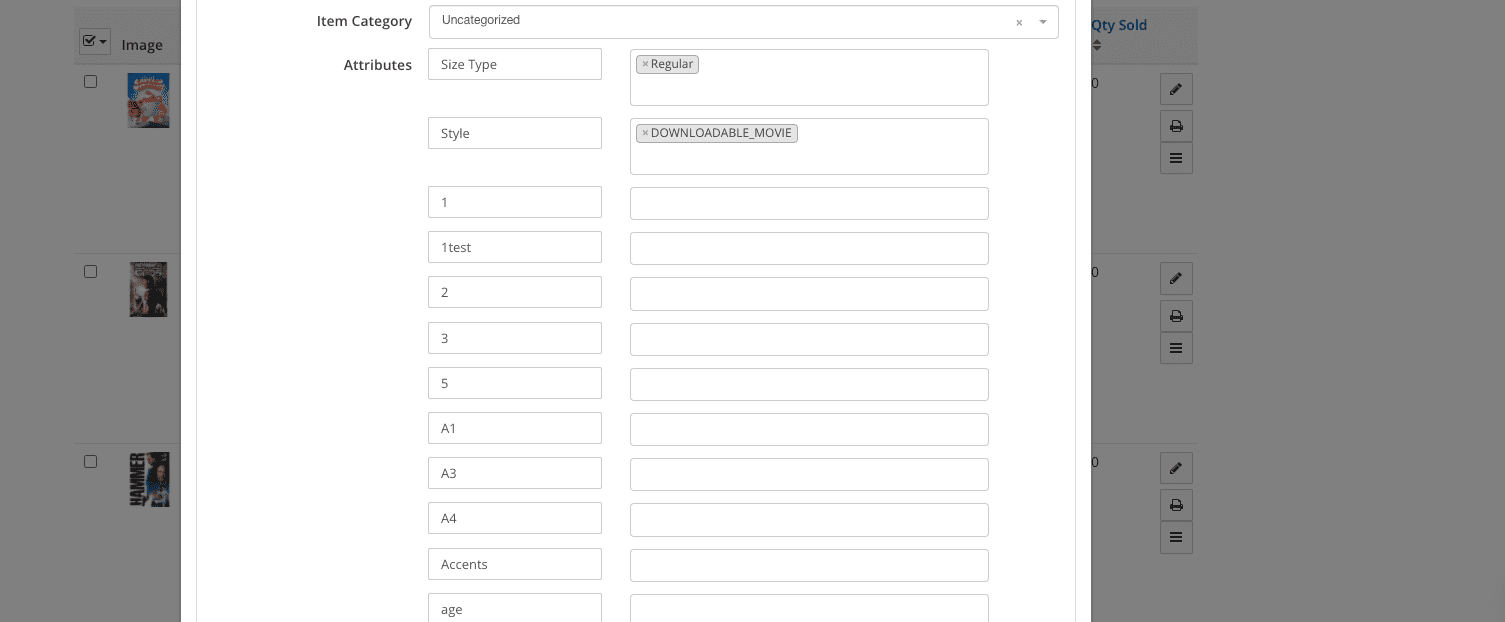Image resolution: width=1505 pixels, height=622 pixels.
Task: Click the value field for Accents attribute
Action: click(x=809, y=565)
